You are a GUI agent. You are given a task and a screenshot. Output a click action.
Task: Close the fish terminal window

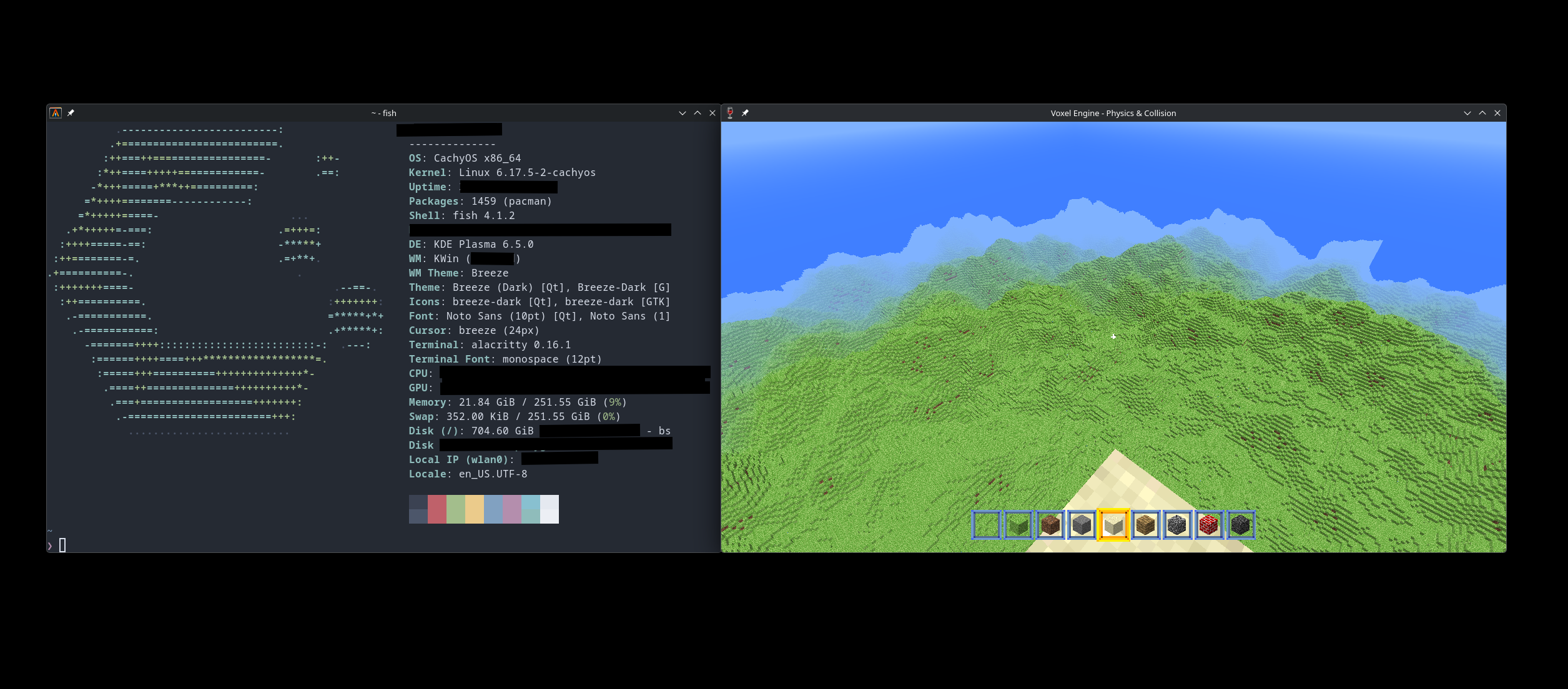(713, 113)
